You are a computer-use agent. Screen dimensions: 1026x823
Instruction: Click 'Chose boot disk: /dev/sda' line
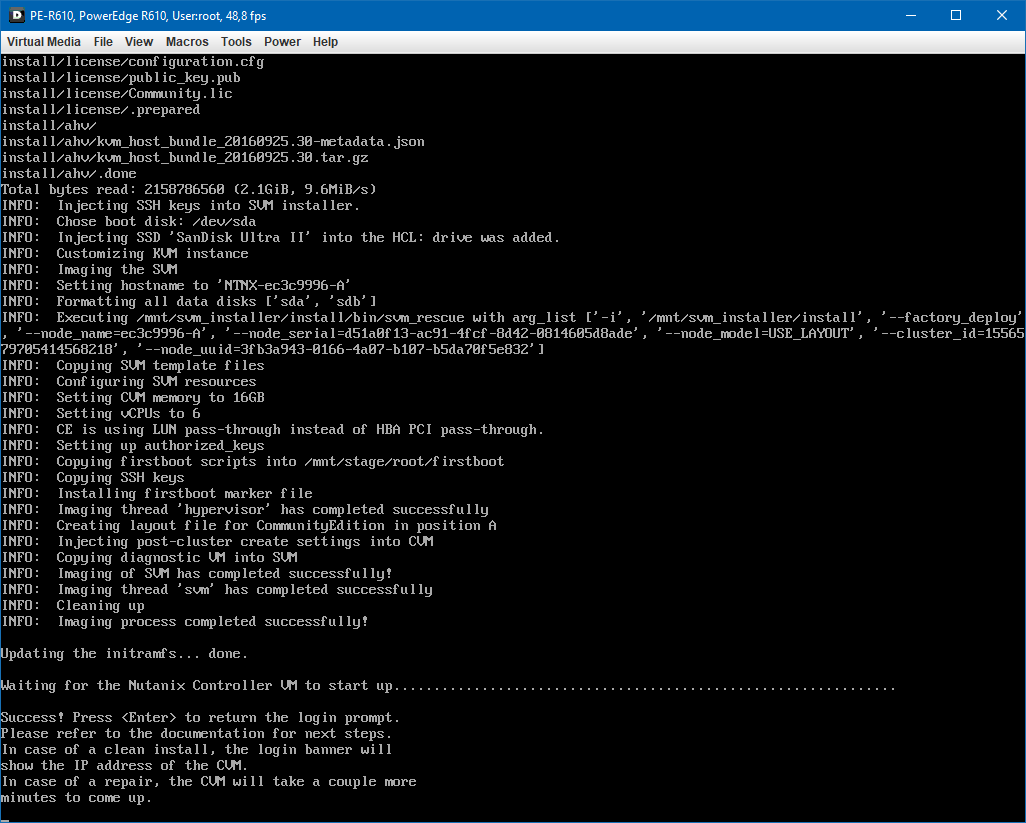click(x=128, y=222)
